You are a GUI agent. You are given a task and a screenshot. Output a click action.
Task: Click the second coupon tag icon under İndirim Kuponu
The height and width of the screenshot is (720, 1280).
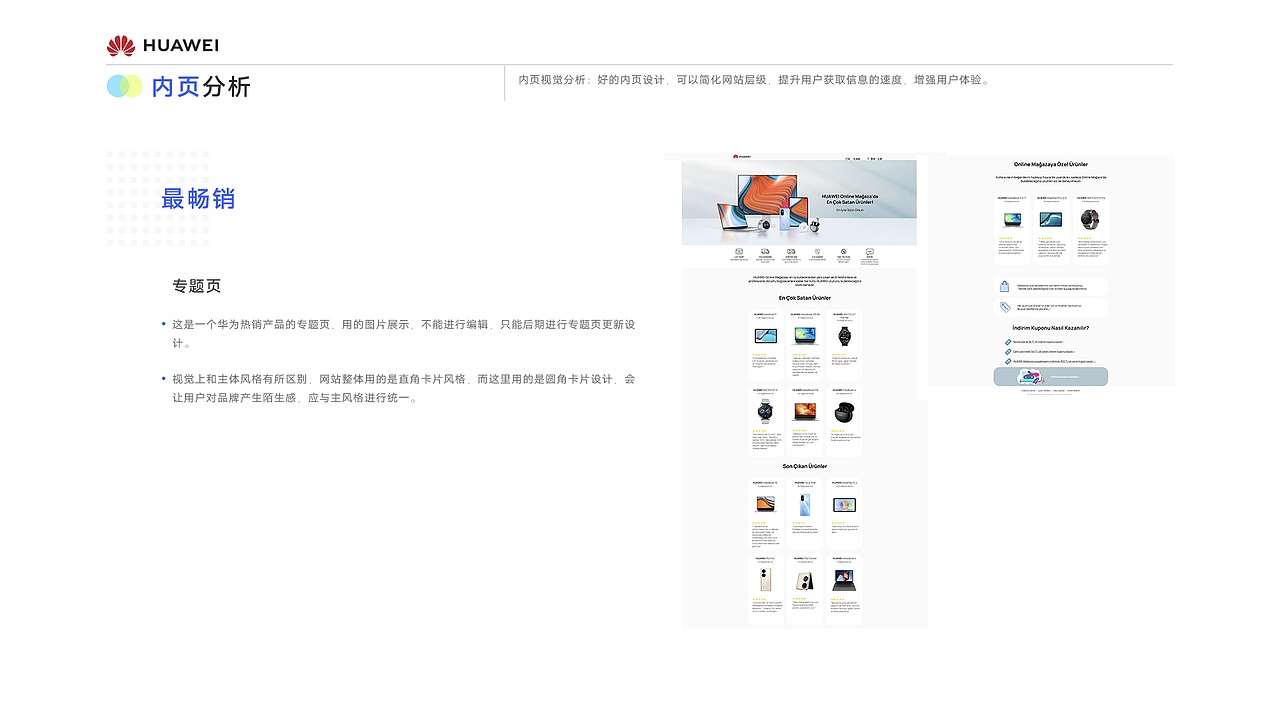pos(1008,352)
